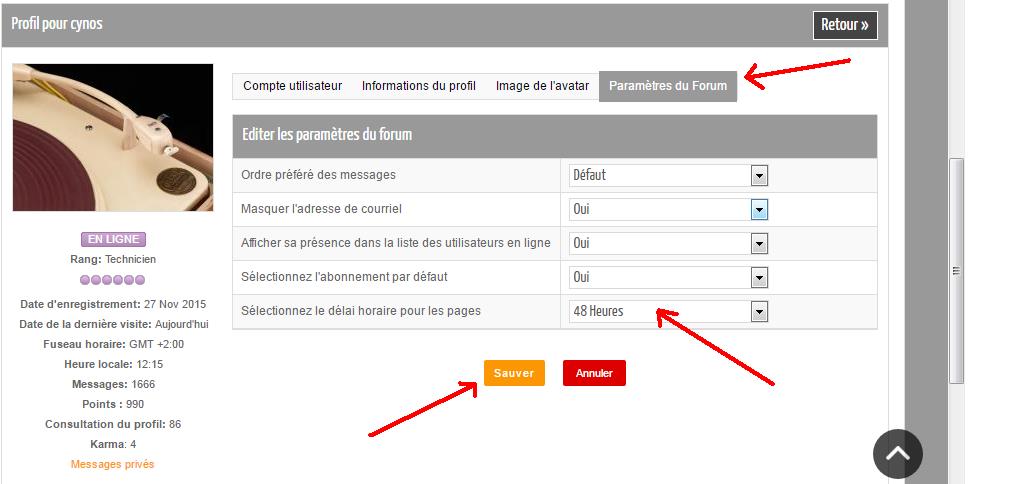1024x484 pixels.
Task: Click the page's vertical scrollbar handle
Action: (x=956, y=270)
